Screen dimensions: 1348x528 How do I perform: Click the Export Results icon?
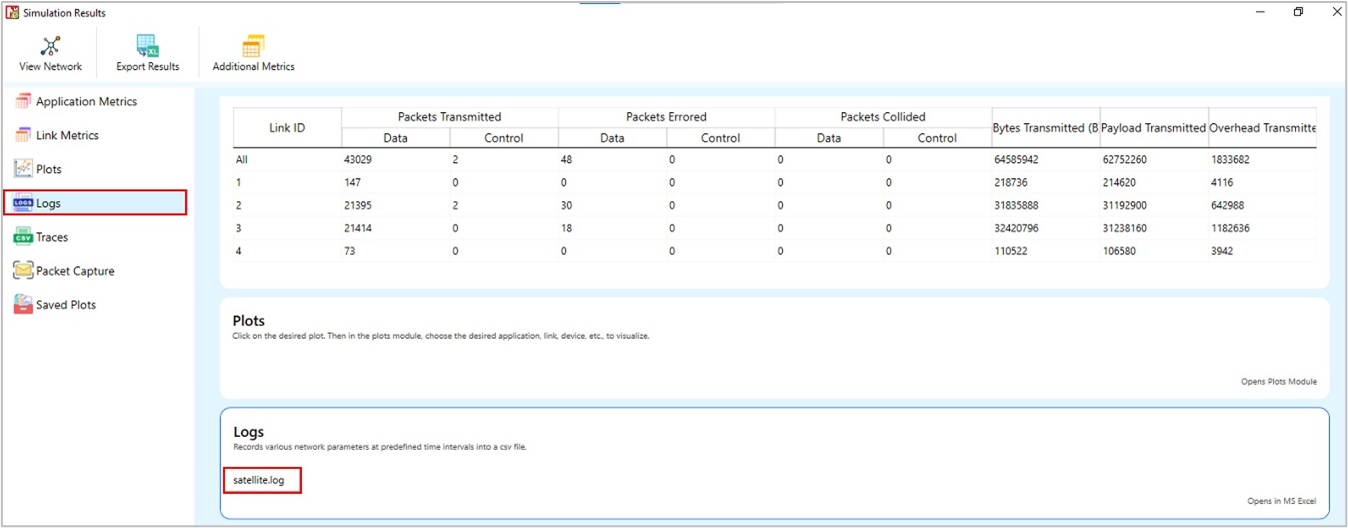[x=147, y=47]
